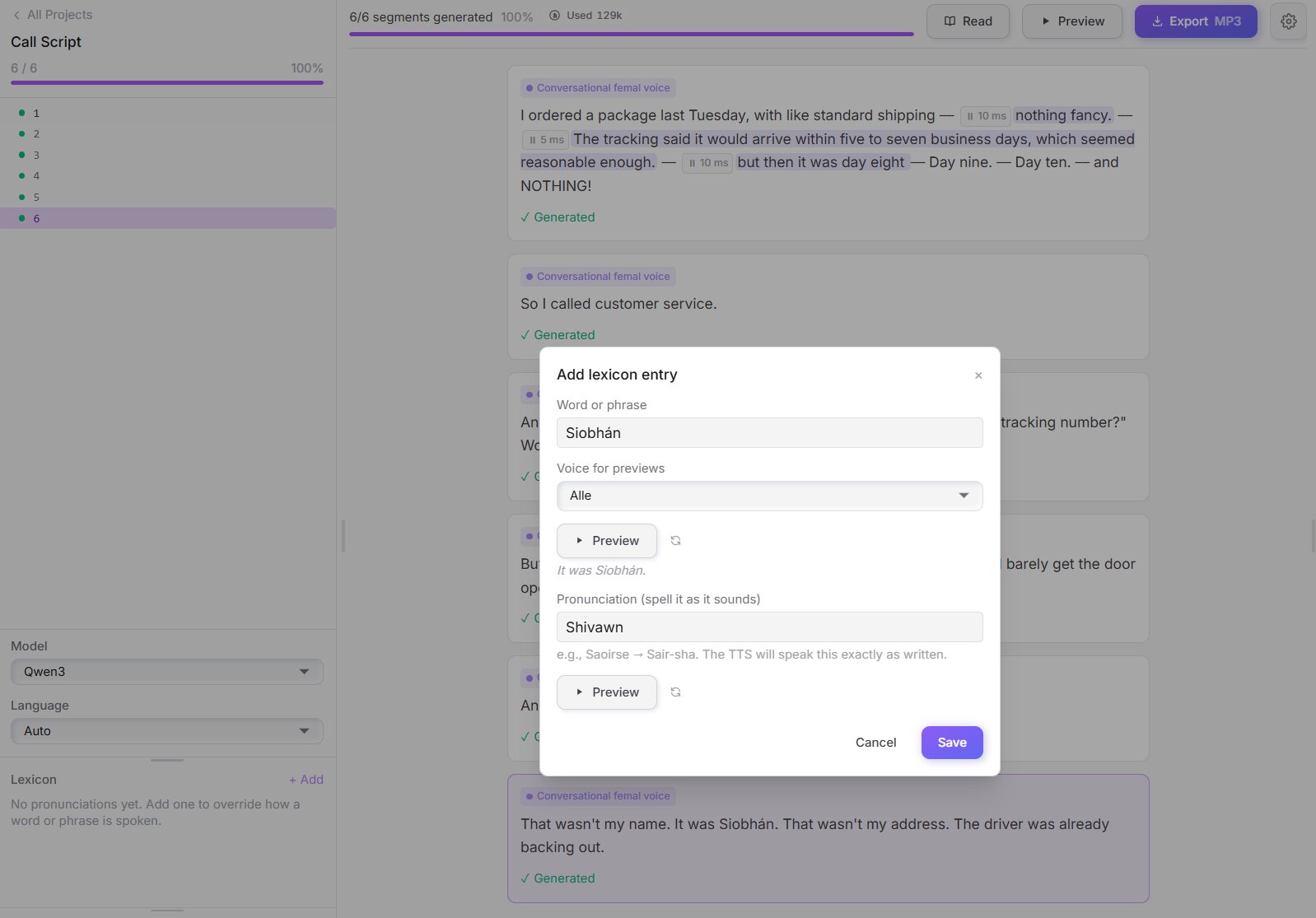This screenshot has width=1316, height=918.
Task: Click the sidebar Call Script progress bar
Action: pos(167,82)
